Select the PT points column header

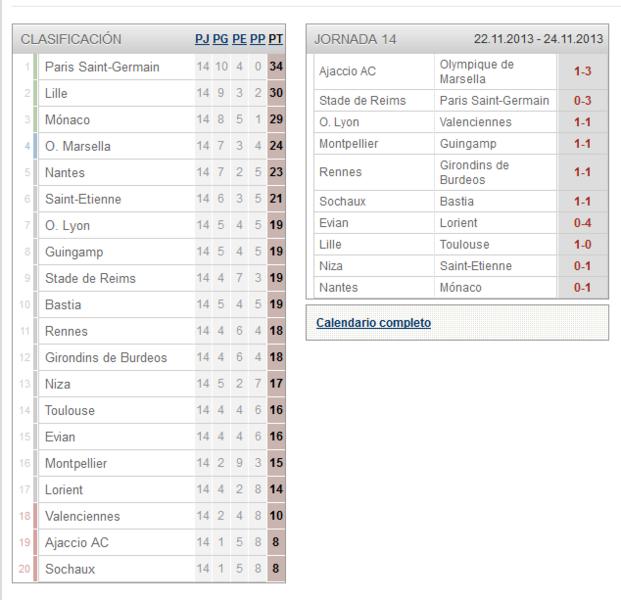pyautogui.click(x=276, y=39)
